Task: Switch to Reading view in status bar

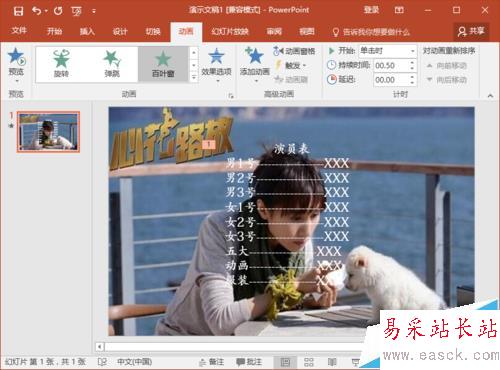Action: pyautogui.click(x=332, y=362)
